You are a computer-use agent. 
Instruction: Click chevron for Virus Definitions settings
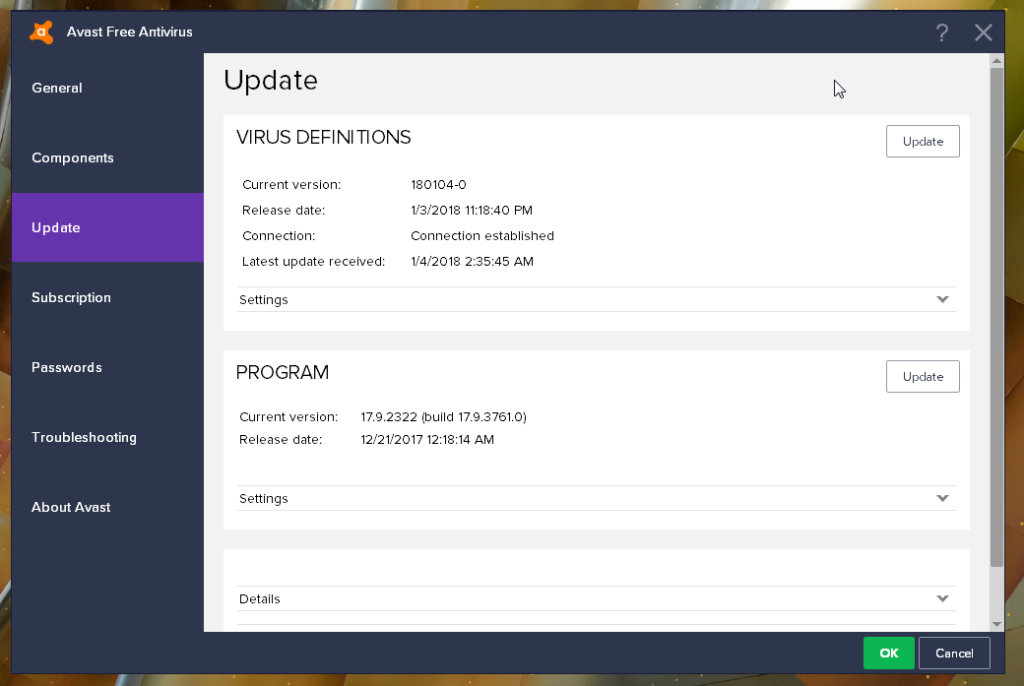point(942,299)
